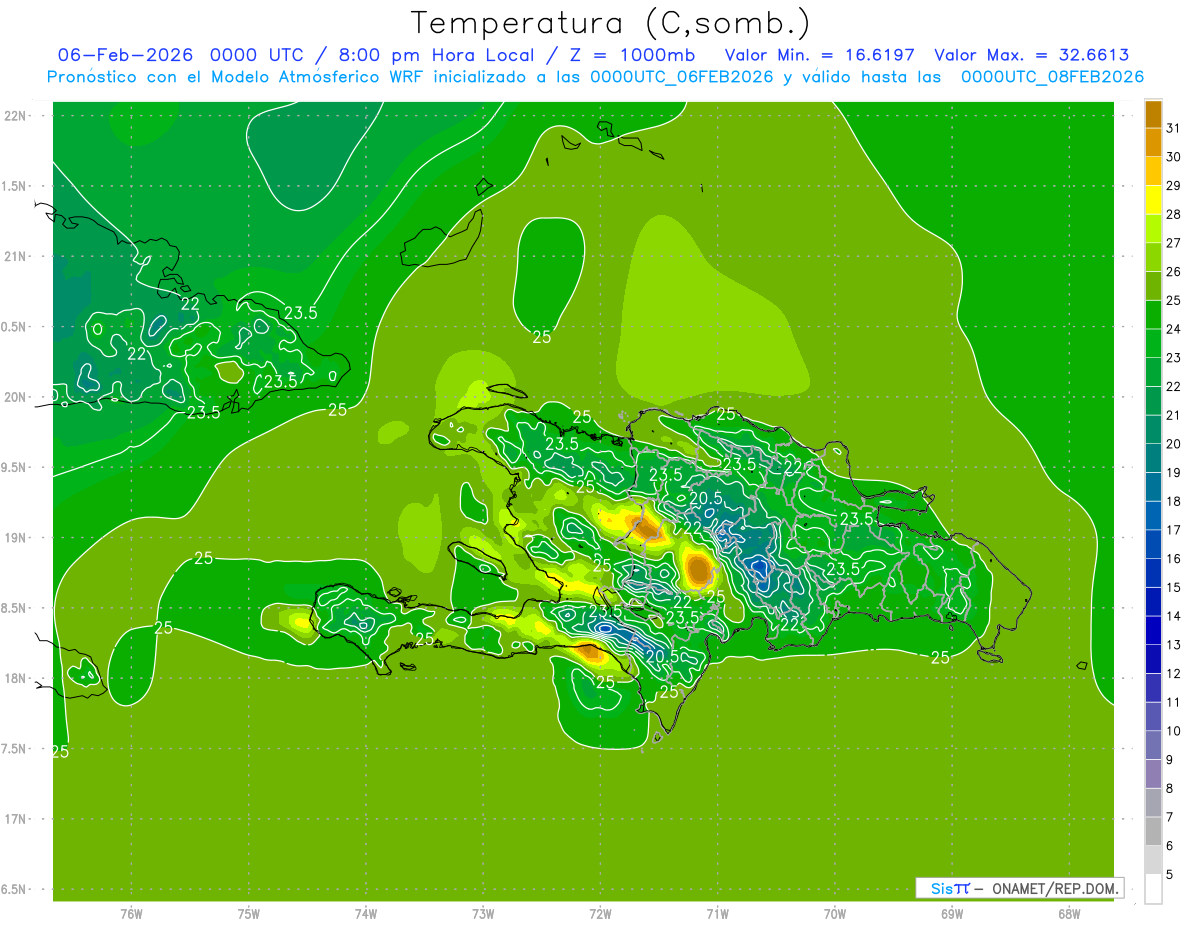Image resolution: width=1200 pixels, height=927 pixels.
Task: Click the 76W longitude axis label
Action: pyautogui.click(x=131, y=913)
